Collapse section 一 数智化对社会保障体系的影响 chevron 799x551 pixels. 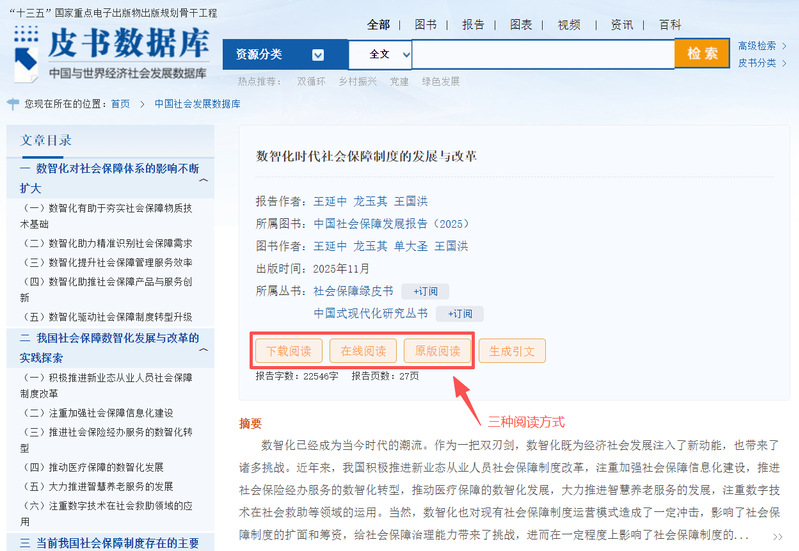tap(204, 180)
